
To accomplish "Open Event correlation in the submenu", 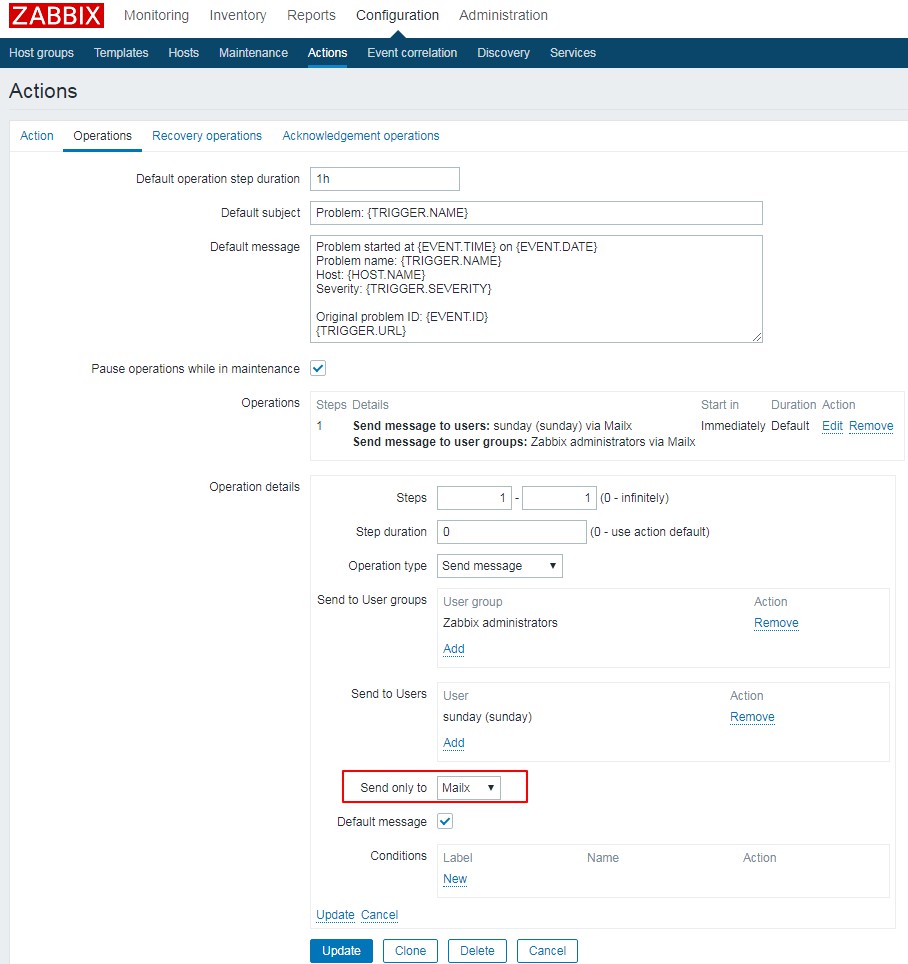I will tap(412, 53).
